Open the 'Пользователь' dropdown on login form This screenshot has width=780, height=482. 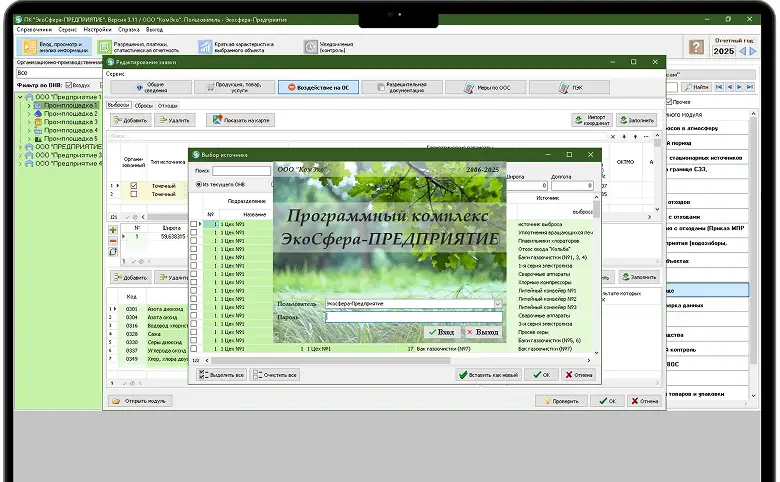pyautogui.click(x=497, y=303)
